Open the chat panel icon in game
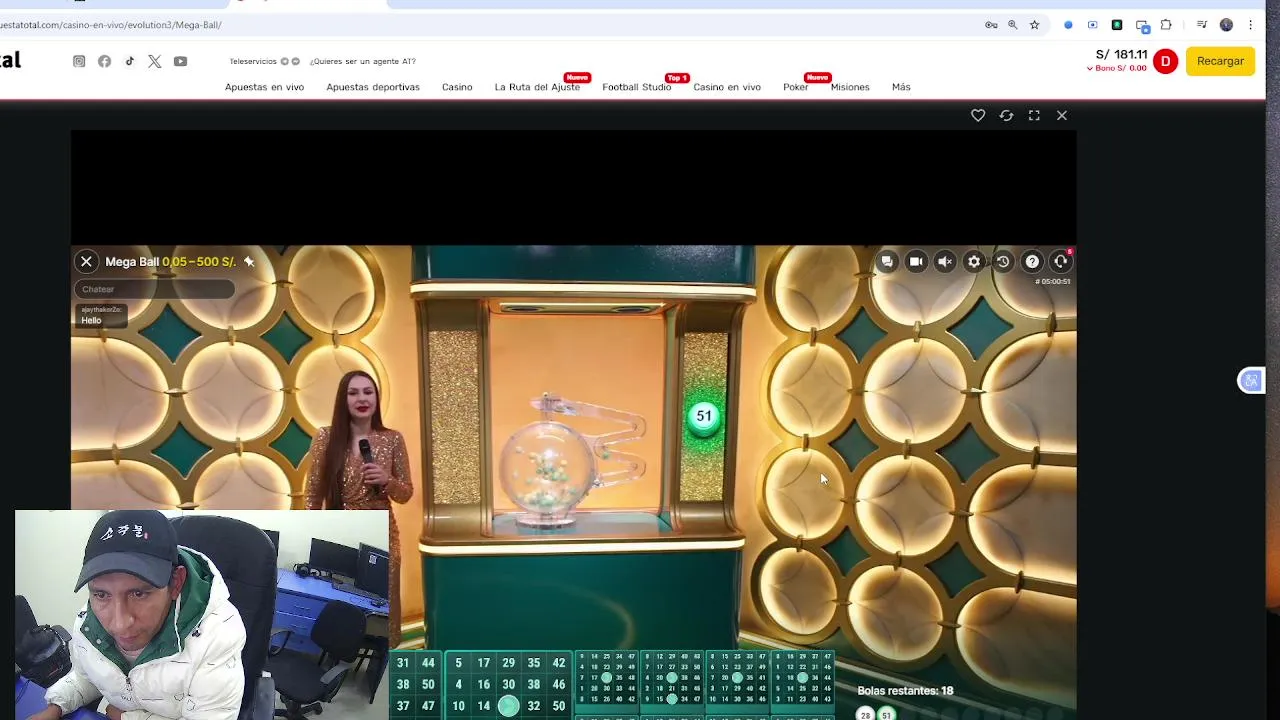 [x=887, y=262]
